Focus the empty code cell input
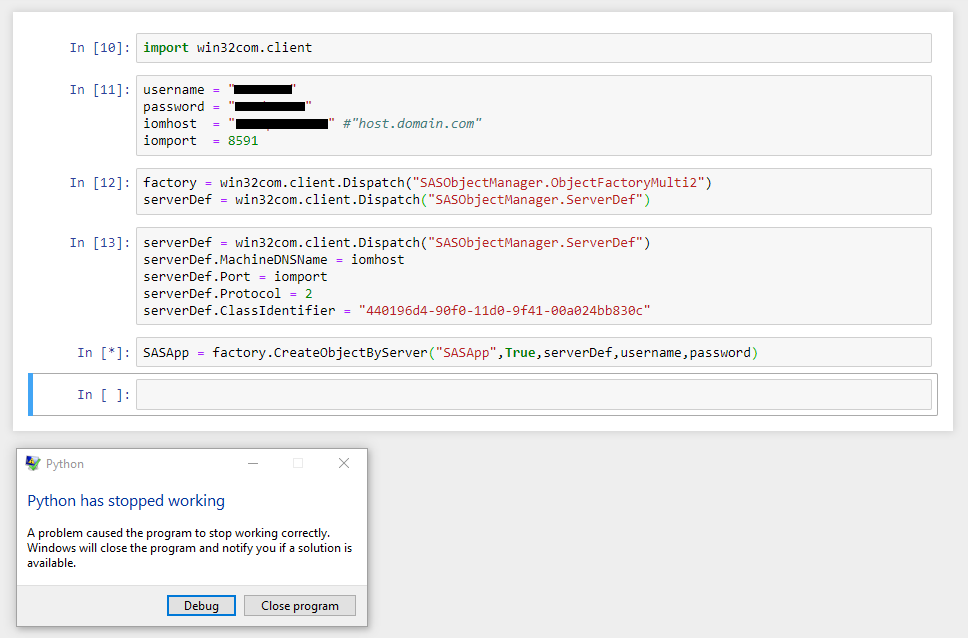 pos(533,395)
